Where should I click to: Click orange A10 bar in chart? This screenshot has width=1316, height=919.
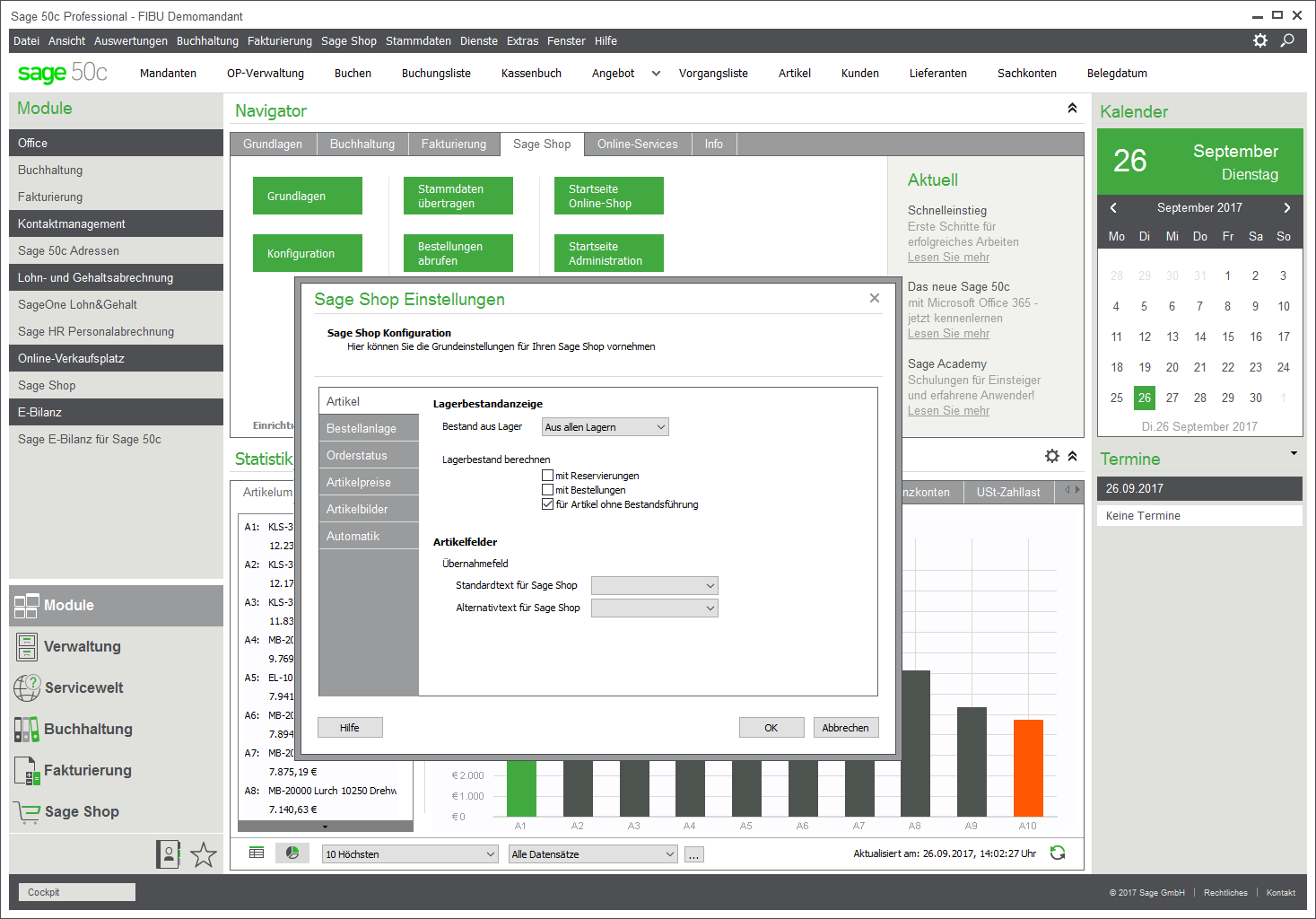1028,767
